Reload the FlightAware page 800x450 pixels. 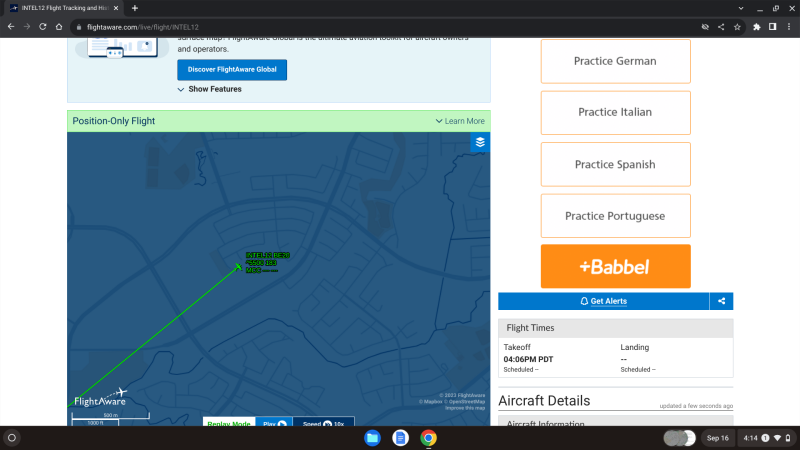pos(43,27)
